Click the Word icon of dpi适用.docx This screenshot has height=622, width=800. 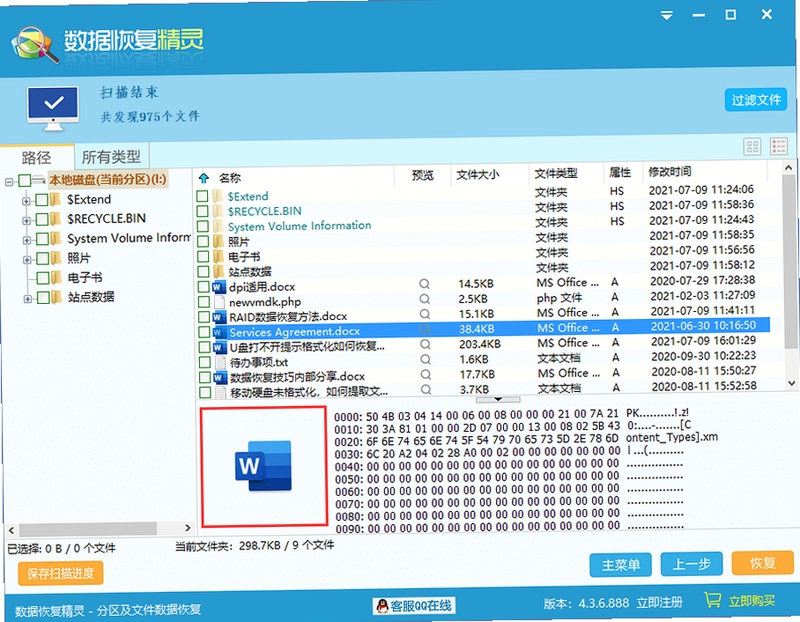[219, 287]
